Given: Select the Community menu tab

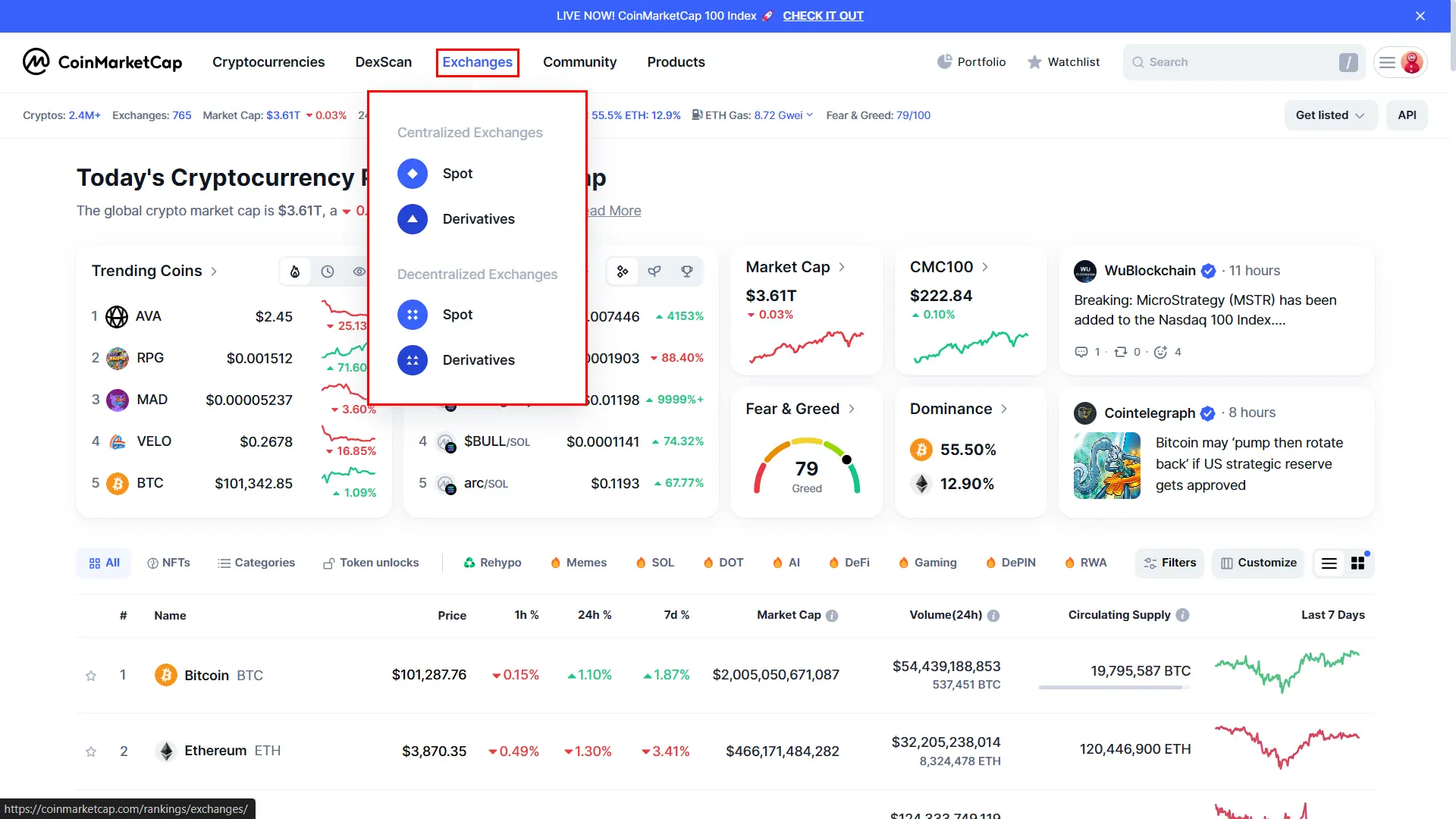Looking at the screenshot, I should [x=580, y=62].
